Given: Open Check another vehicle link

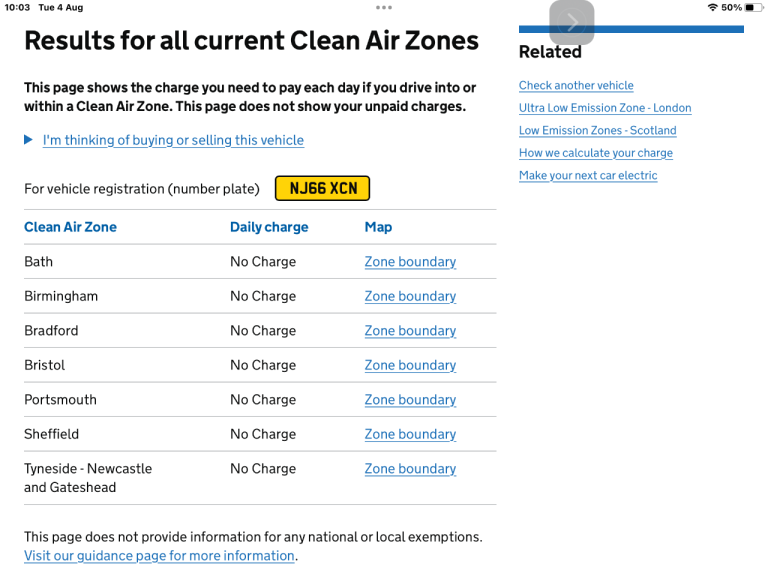Looking at the screenshot, I should point(576,85).
